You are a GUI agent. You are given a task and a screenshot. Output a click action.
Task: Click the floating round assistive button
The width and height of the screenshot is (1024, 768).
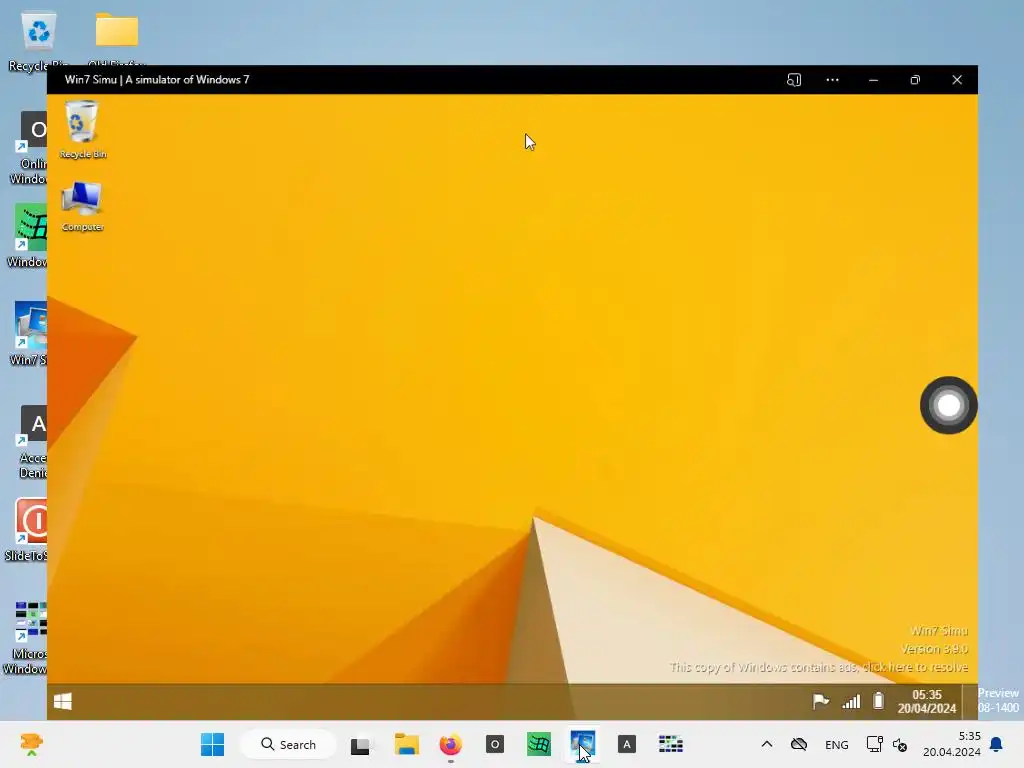(x=948, y=405)
